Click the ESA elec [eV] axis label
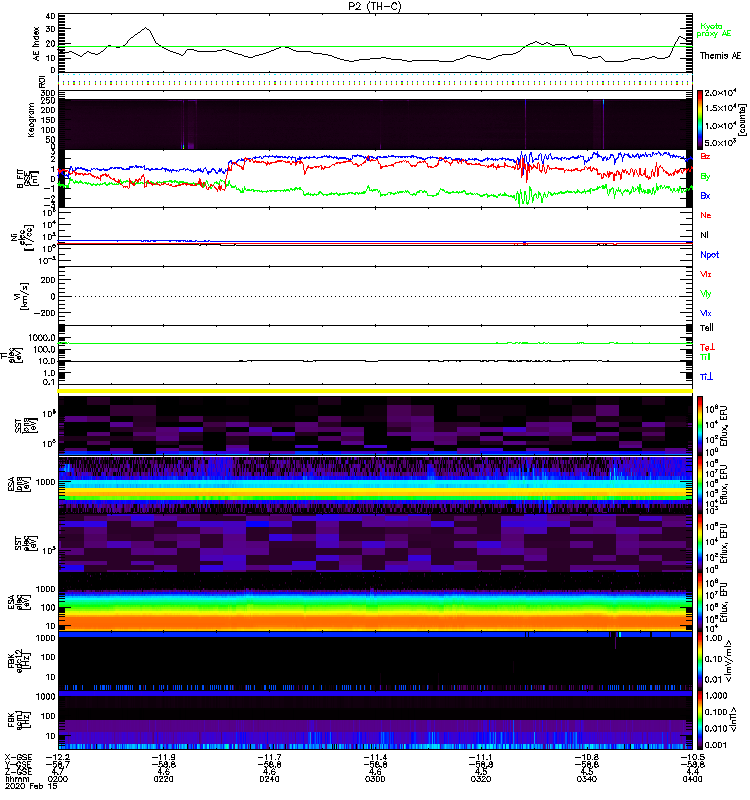The width and height of the screenshot is (750, 800). pyautogui.click(x=17, y=603)
